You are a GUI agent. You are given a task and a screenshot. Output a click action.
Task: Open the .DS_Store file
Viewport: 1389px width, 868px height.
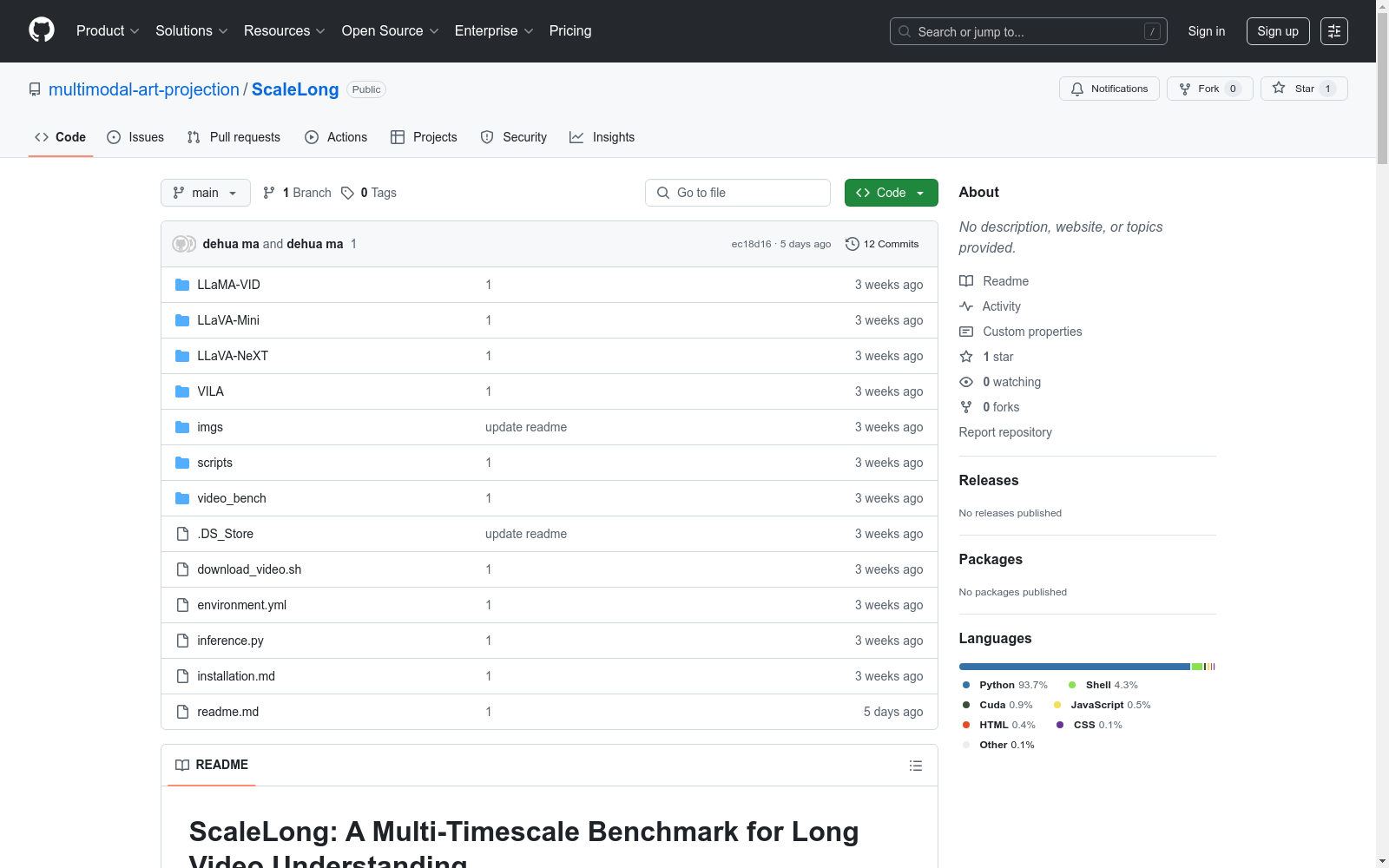(x=225, y=534)
